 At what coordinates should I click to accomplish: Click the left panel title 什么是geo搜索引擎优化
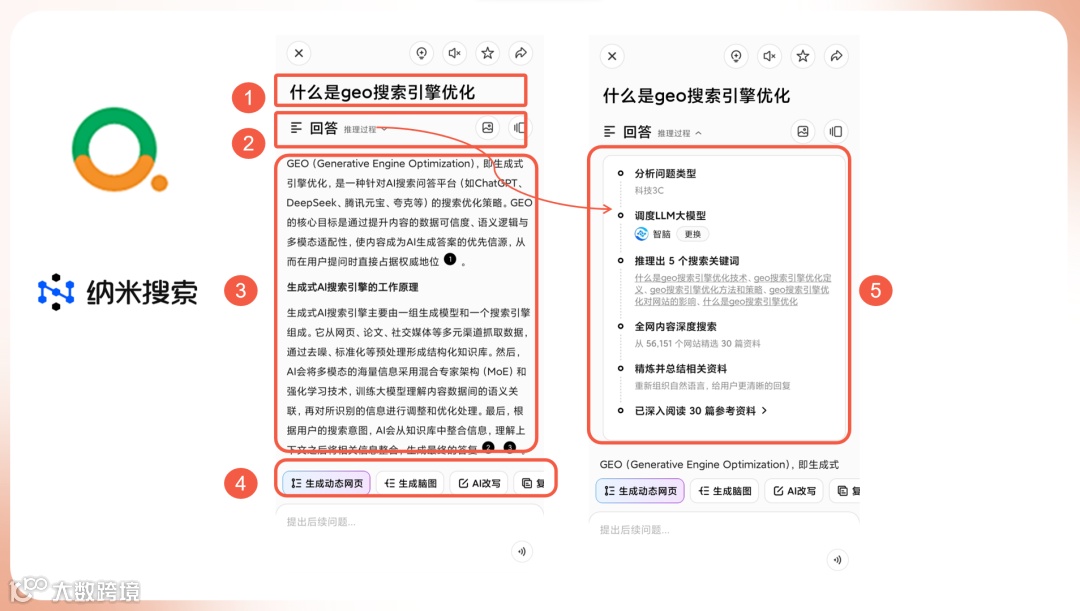tap(382, 92)
